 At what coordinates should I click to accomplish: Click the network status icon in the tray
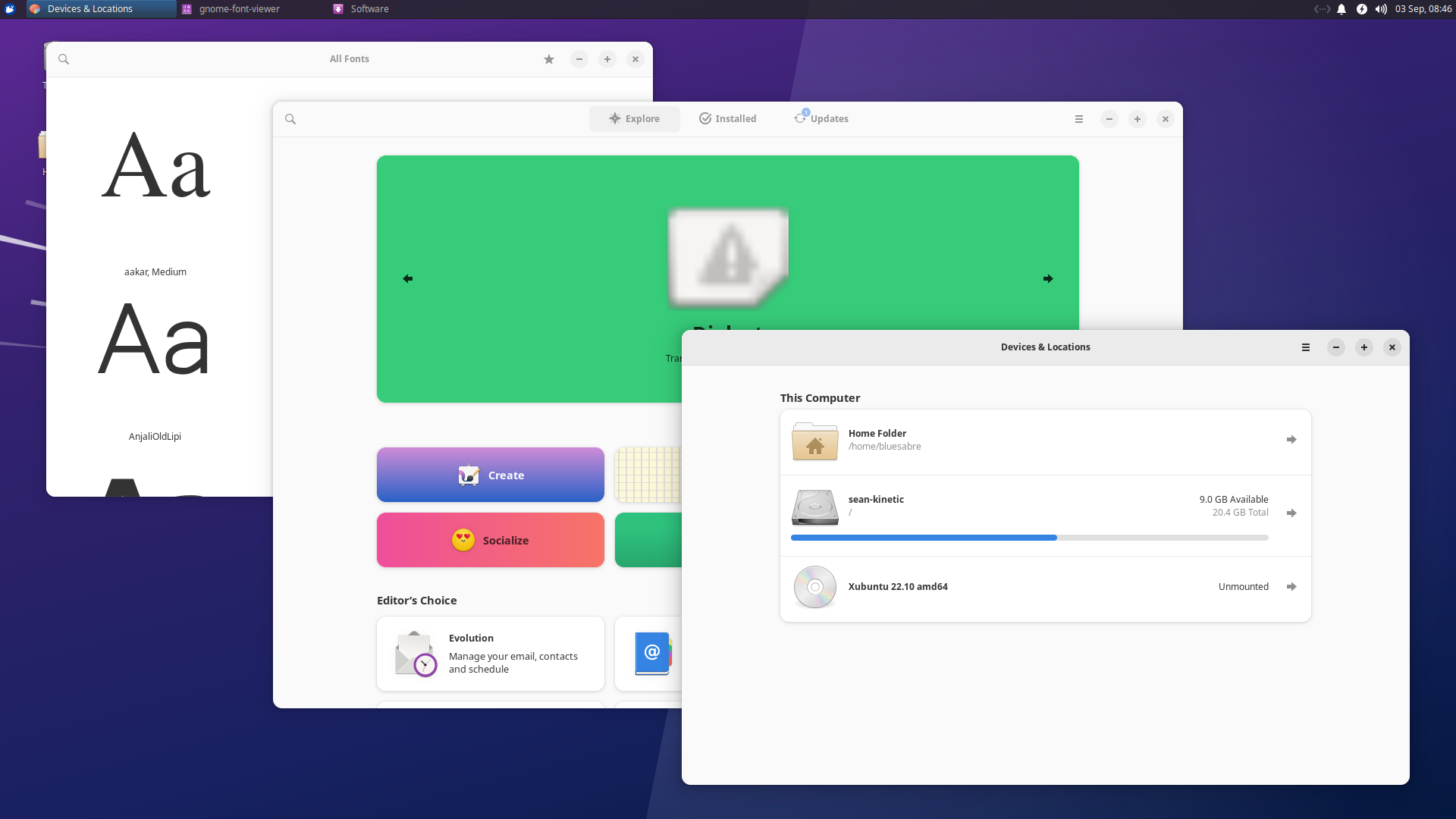1321,8
